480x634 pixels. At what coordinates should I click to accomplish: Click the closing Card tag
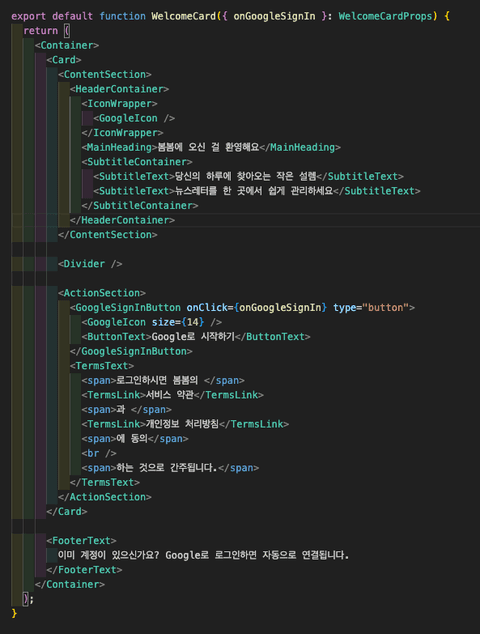tap(67, 511)
